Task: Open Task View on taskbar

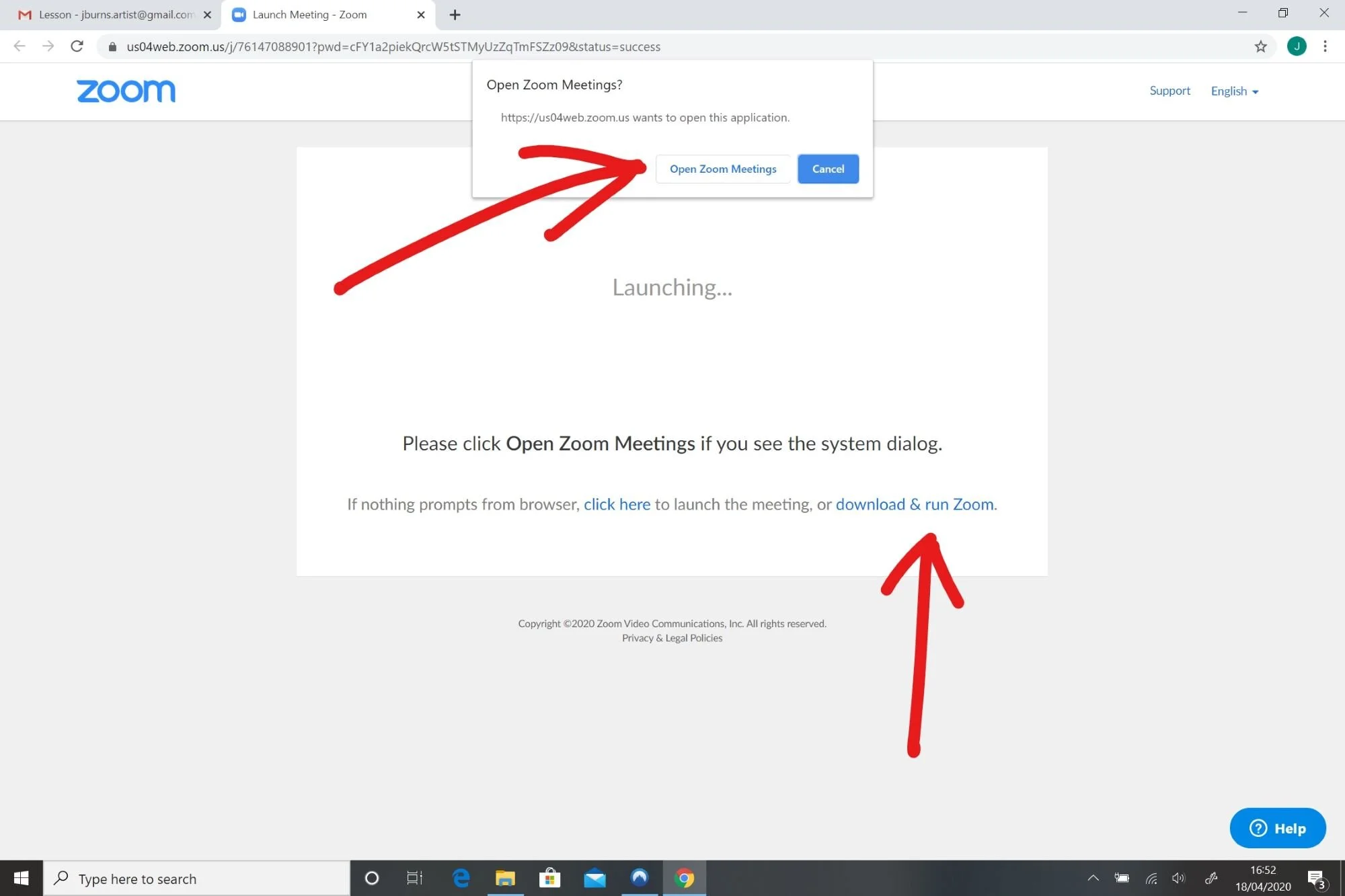Action: [414, 878]
